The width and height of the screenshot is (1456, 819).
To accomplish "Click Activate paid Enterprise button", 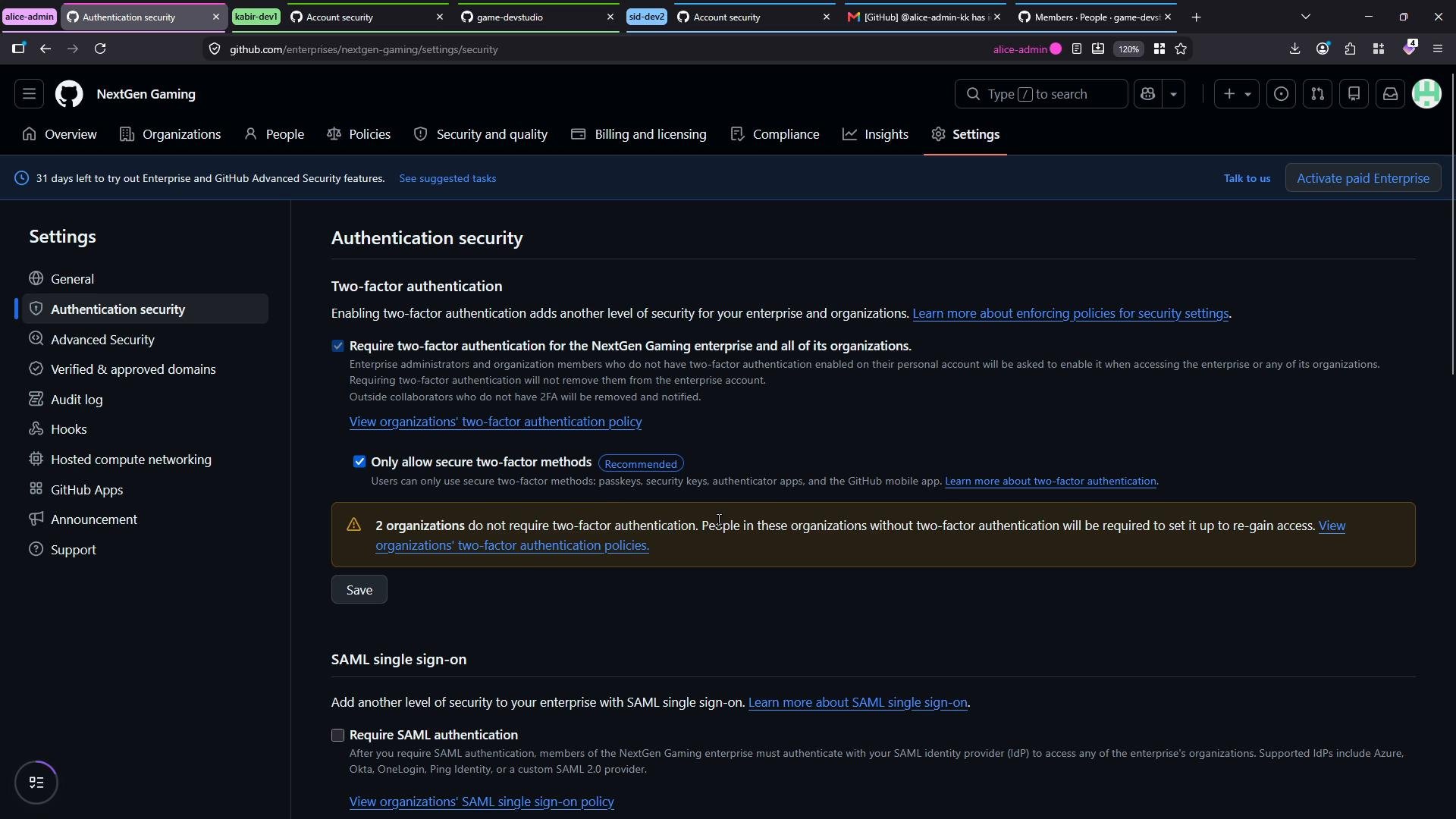I will point(1363,178).
